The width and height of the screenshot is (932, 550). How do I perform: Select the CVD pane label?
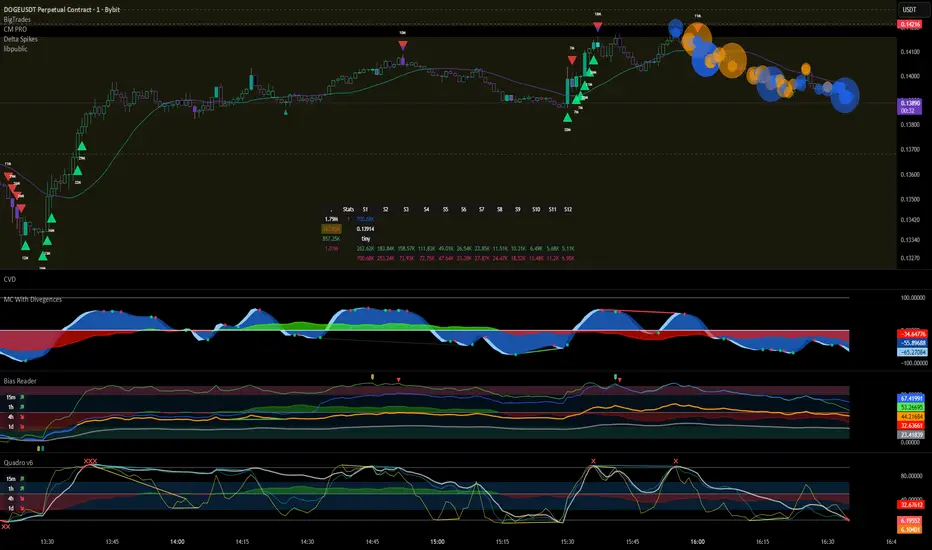click(10, 279)
